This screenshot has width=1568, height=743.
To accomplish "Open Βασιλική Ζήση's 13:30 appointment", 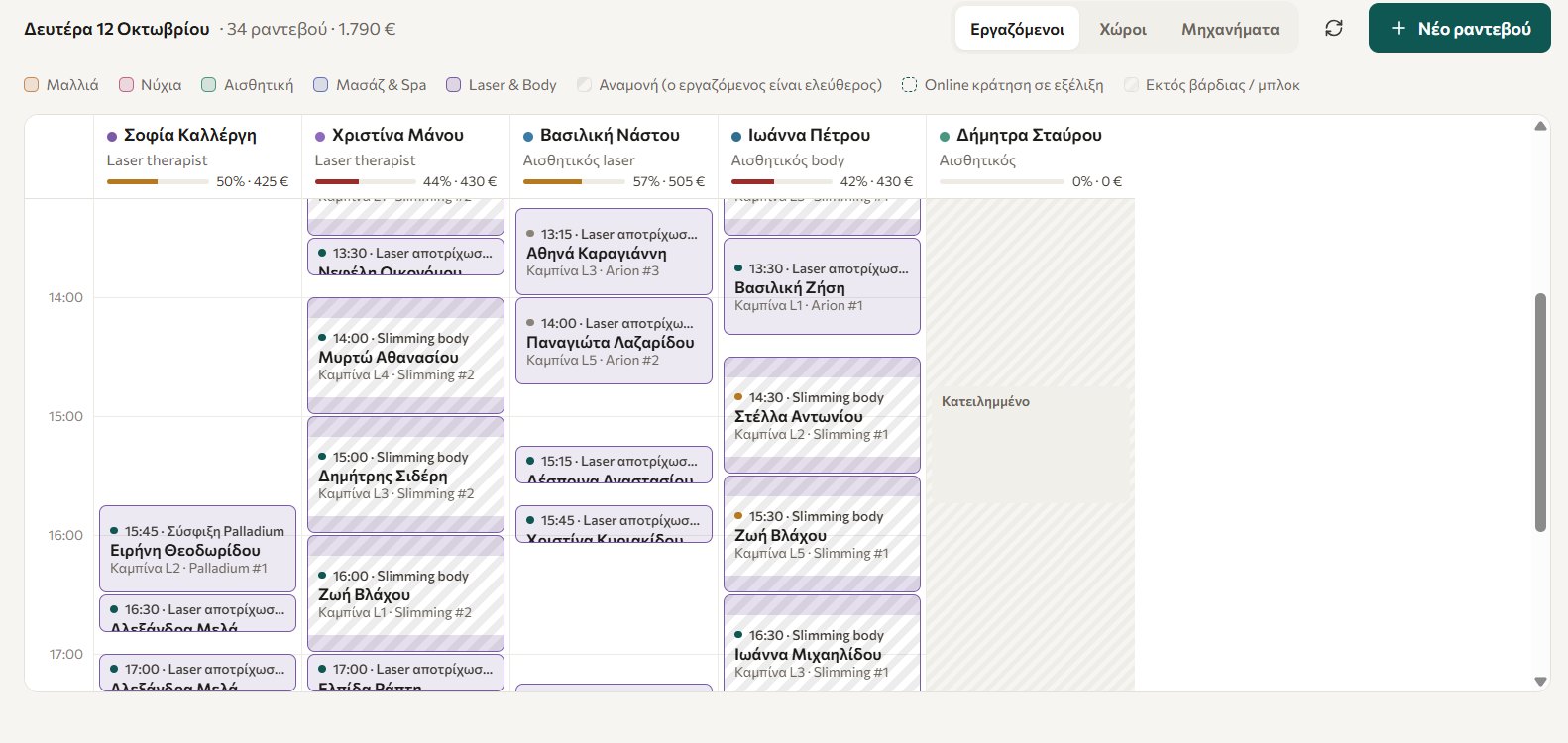I will (823, 286).
